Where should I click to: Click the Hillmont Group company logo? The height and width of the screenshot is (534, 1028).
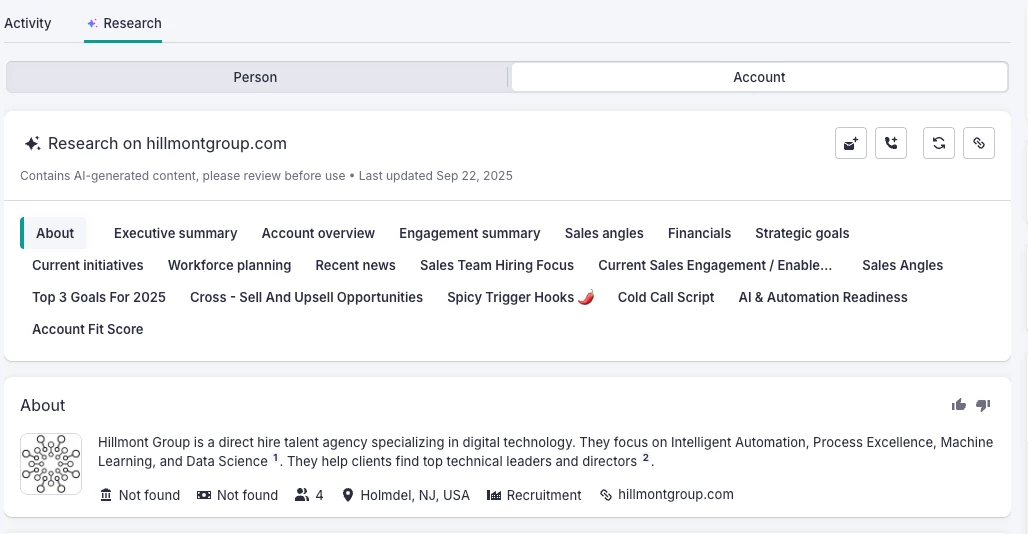tap(51, 464)
